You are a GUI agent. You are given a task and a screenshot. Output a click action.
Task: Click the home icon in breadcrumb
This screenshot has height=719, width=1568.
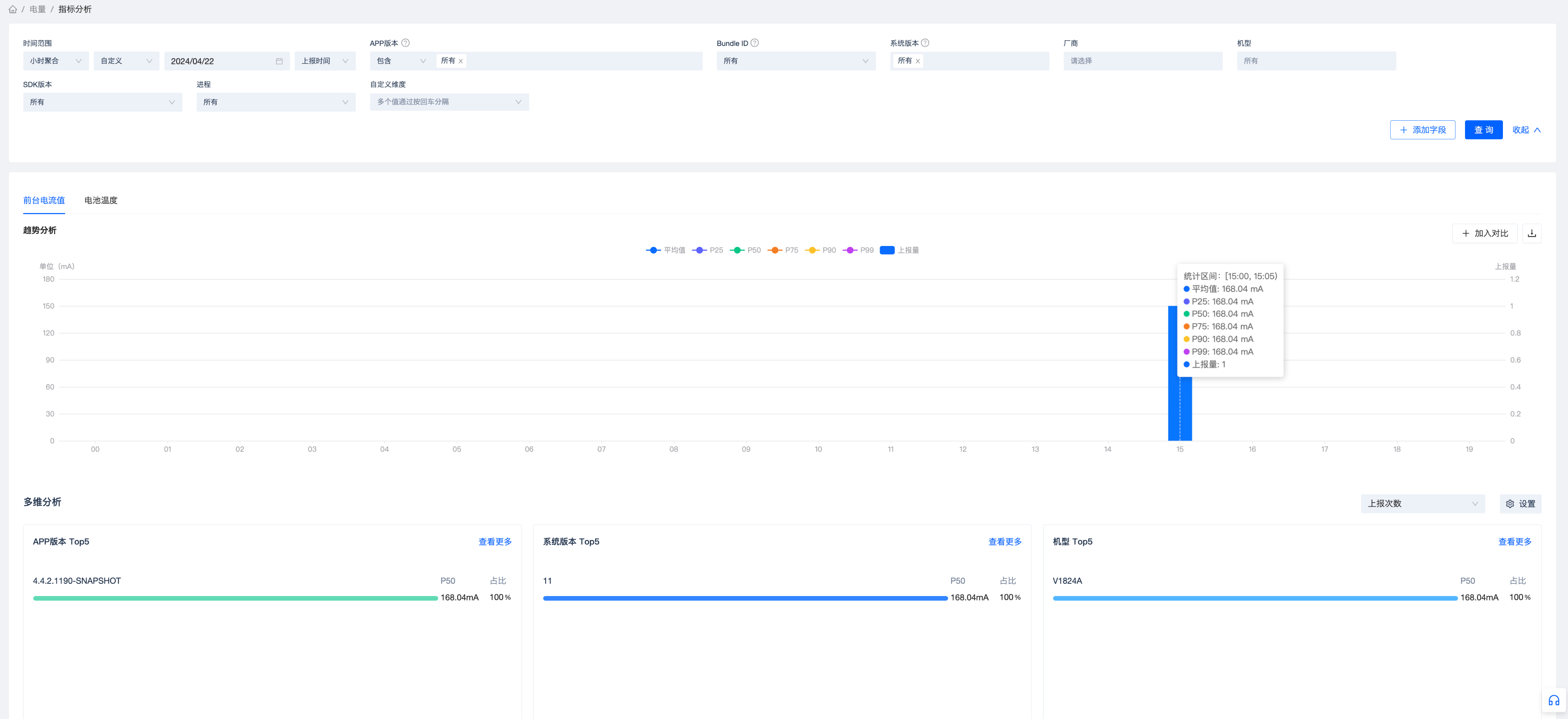click(x=13, y=9)
